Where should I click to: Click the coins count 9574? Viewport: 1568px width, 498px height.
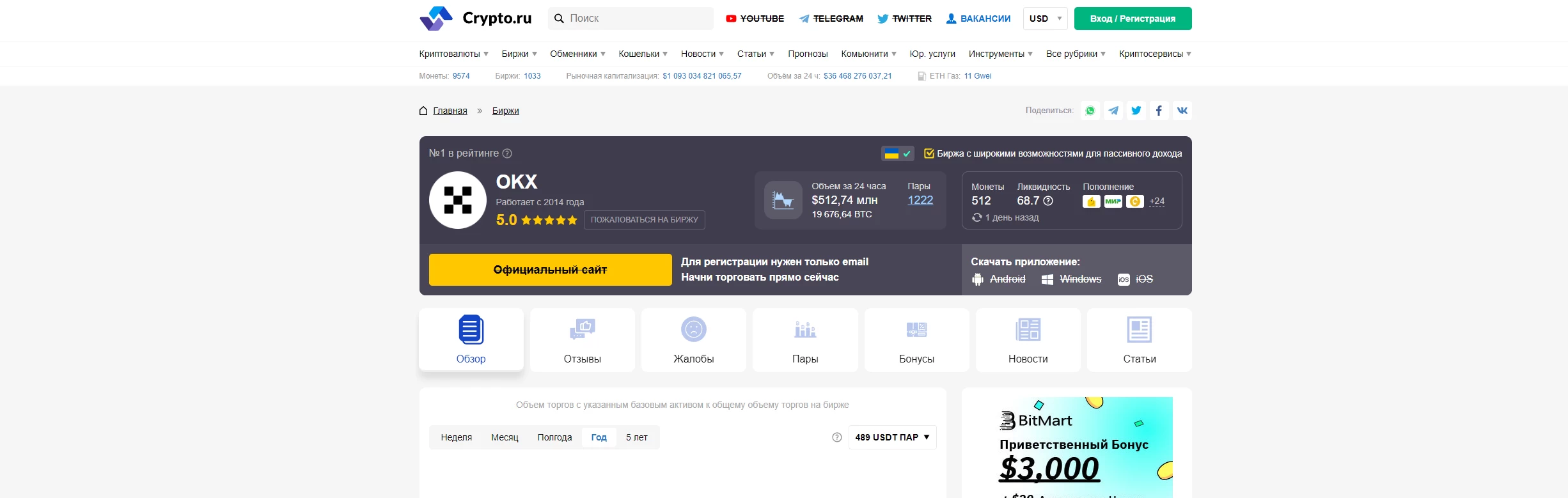(461, 76)
